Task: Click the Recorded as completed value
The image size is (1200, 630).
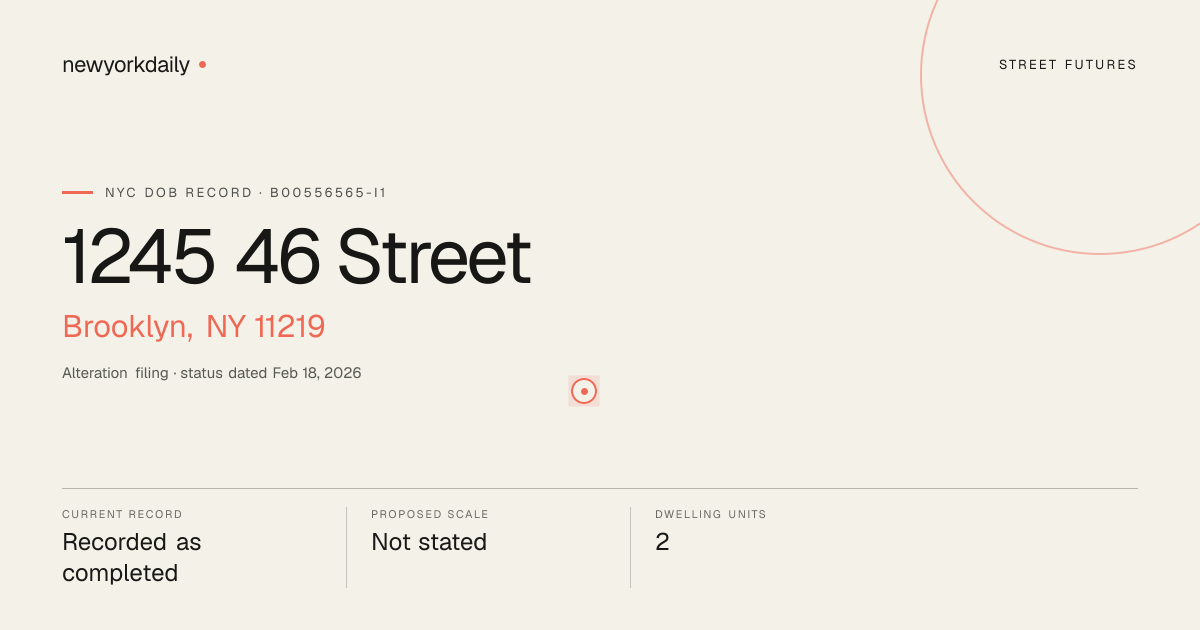Action: (x=132, y=557)
